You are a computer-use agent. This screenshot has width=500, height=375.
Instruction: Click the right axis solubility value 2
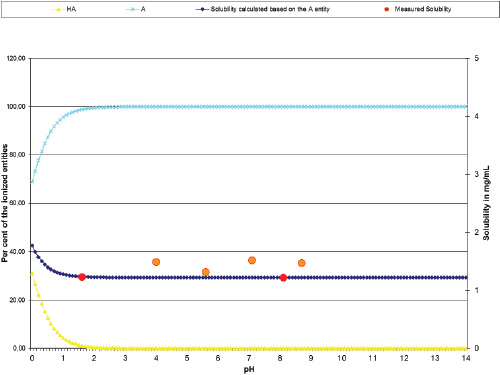[477, 232]
